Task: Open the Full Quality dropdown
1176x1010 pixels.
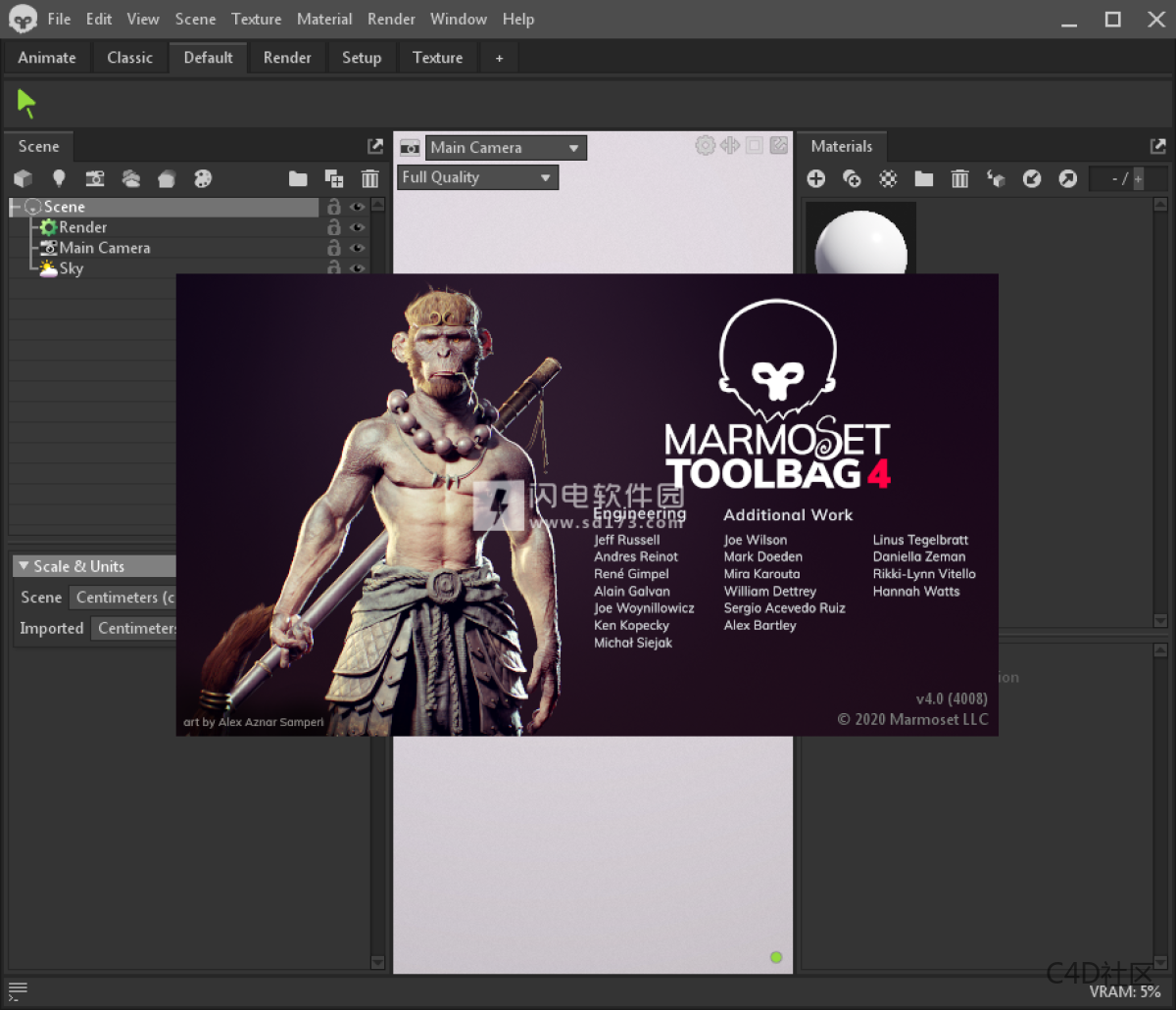Action: tap(477, 176)
